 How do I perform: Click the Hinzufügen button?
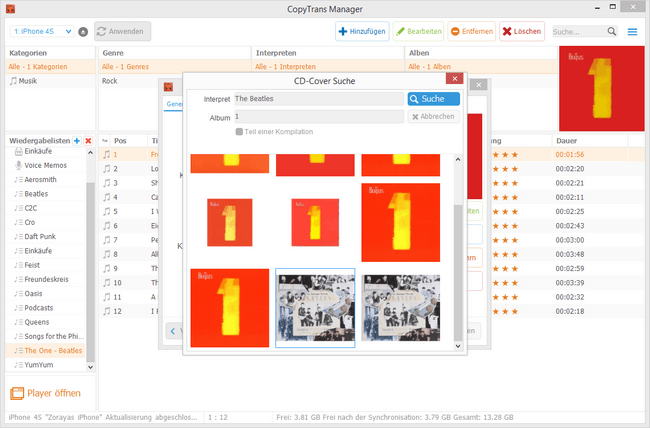point(362,32)
